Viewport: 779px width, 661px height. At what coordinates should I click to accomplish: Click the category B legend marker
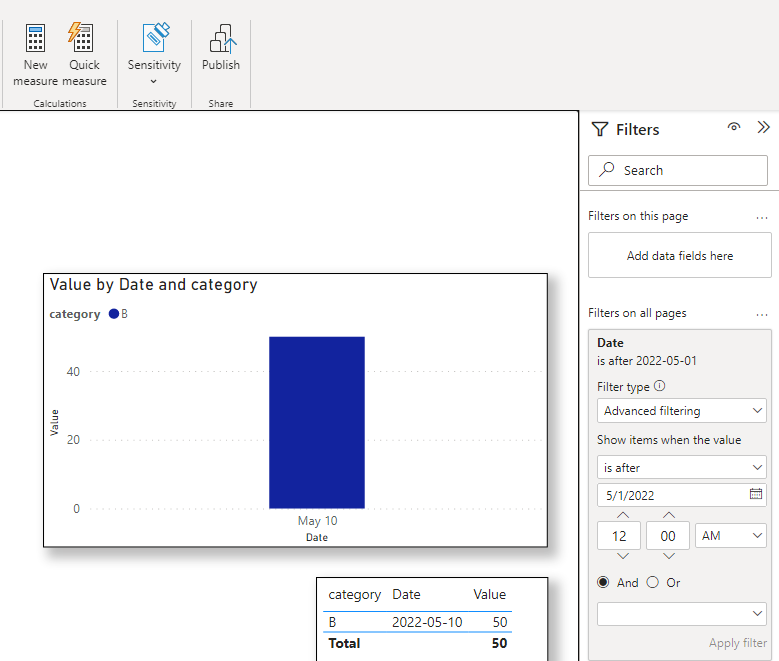[114, 314]
